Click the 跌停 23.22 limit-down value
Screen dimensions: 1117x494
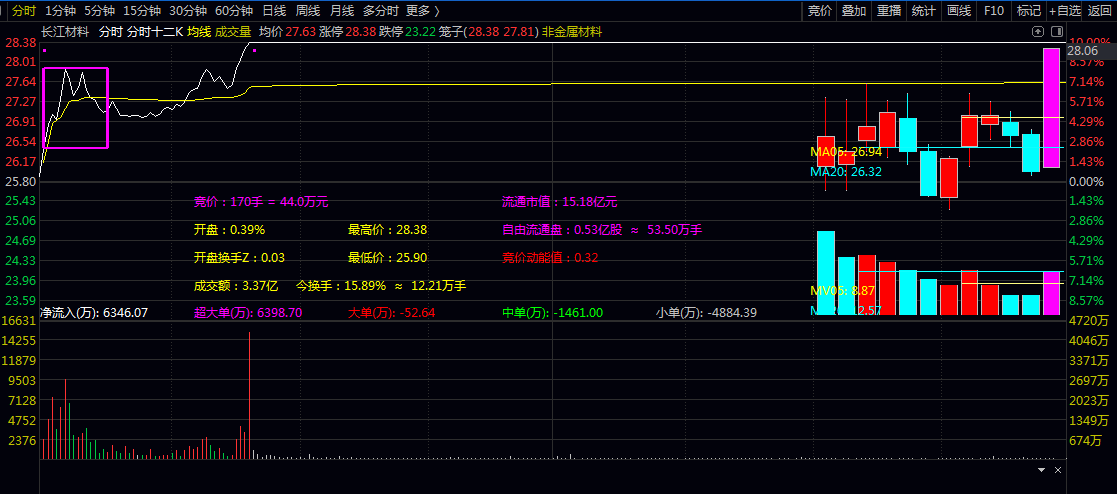click(407, 31)
